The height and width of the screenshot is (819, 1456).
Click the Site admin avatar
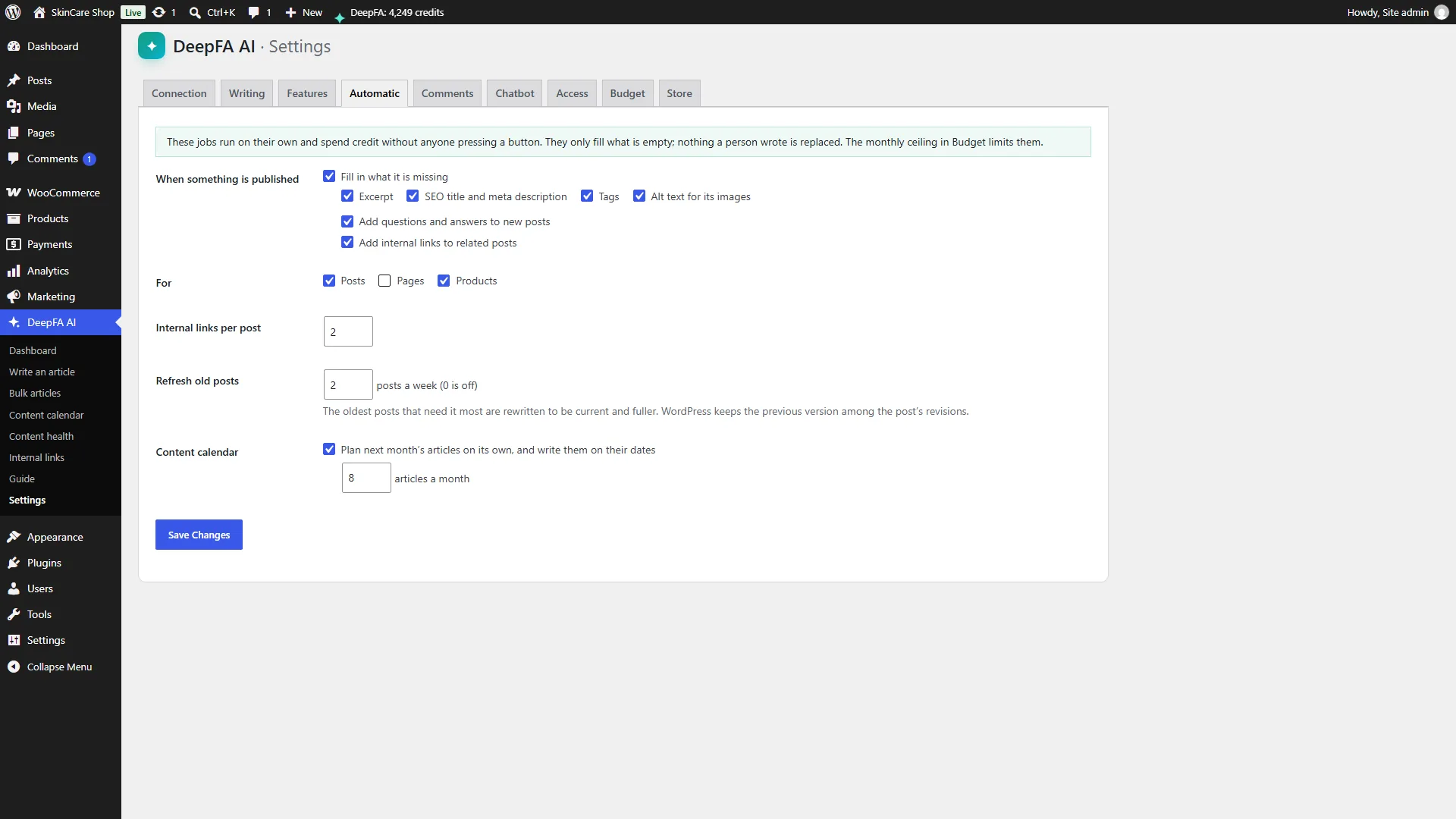[1442, 12]
